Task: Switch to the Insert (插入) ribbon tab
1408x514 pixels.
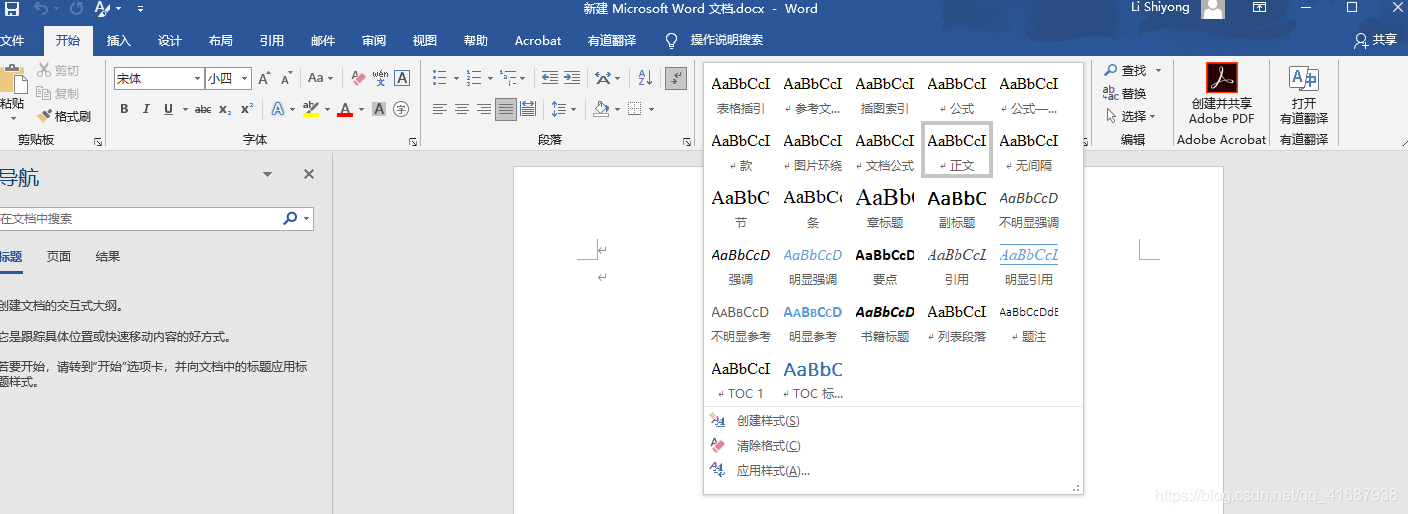Action: 119,41
